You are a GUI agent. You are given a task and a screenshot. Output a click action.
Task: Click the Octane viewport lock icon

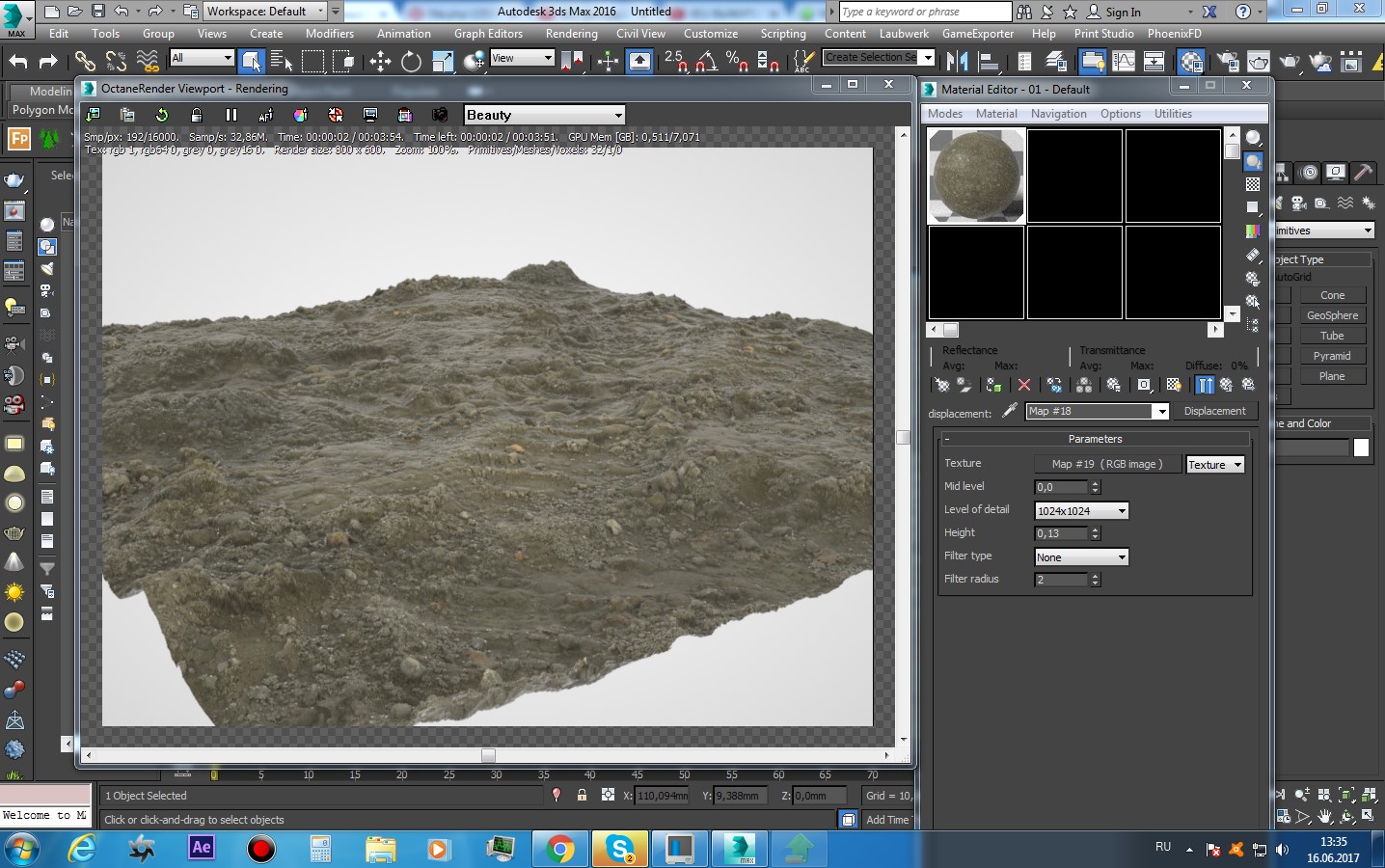coord(196,115)
